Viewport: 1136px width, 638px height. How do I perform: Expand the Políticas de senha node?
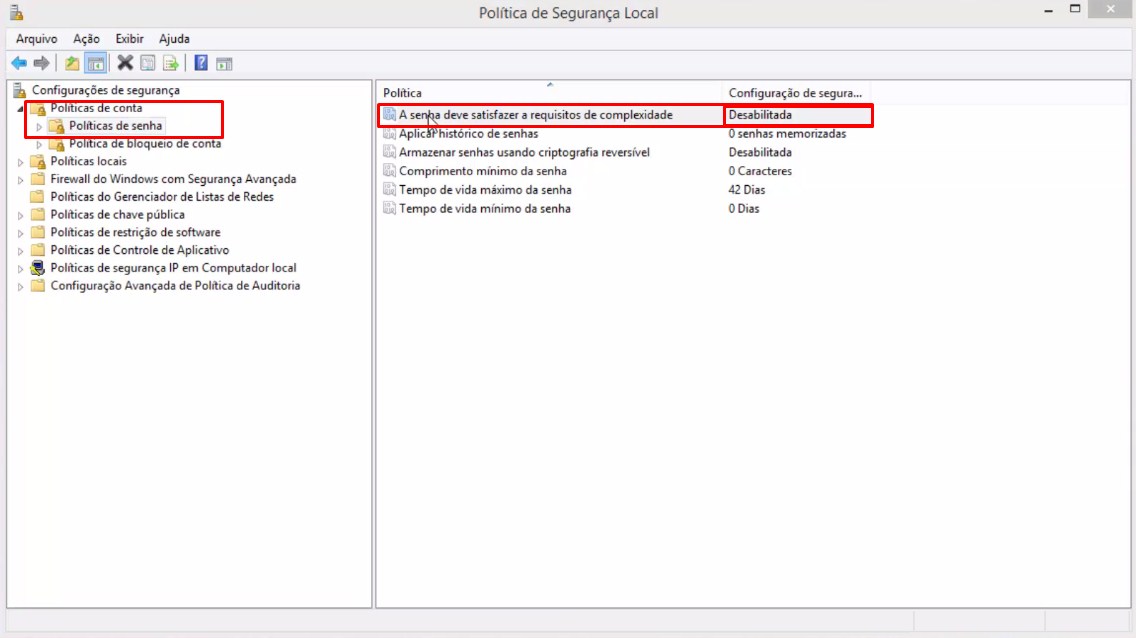[39, 127]
